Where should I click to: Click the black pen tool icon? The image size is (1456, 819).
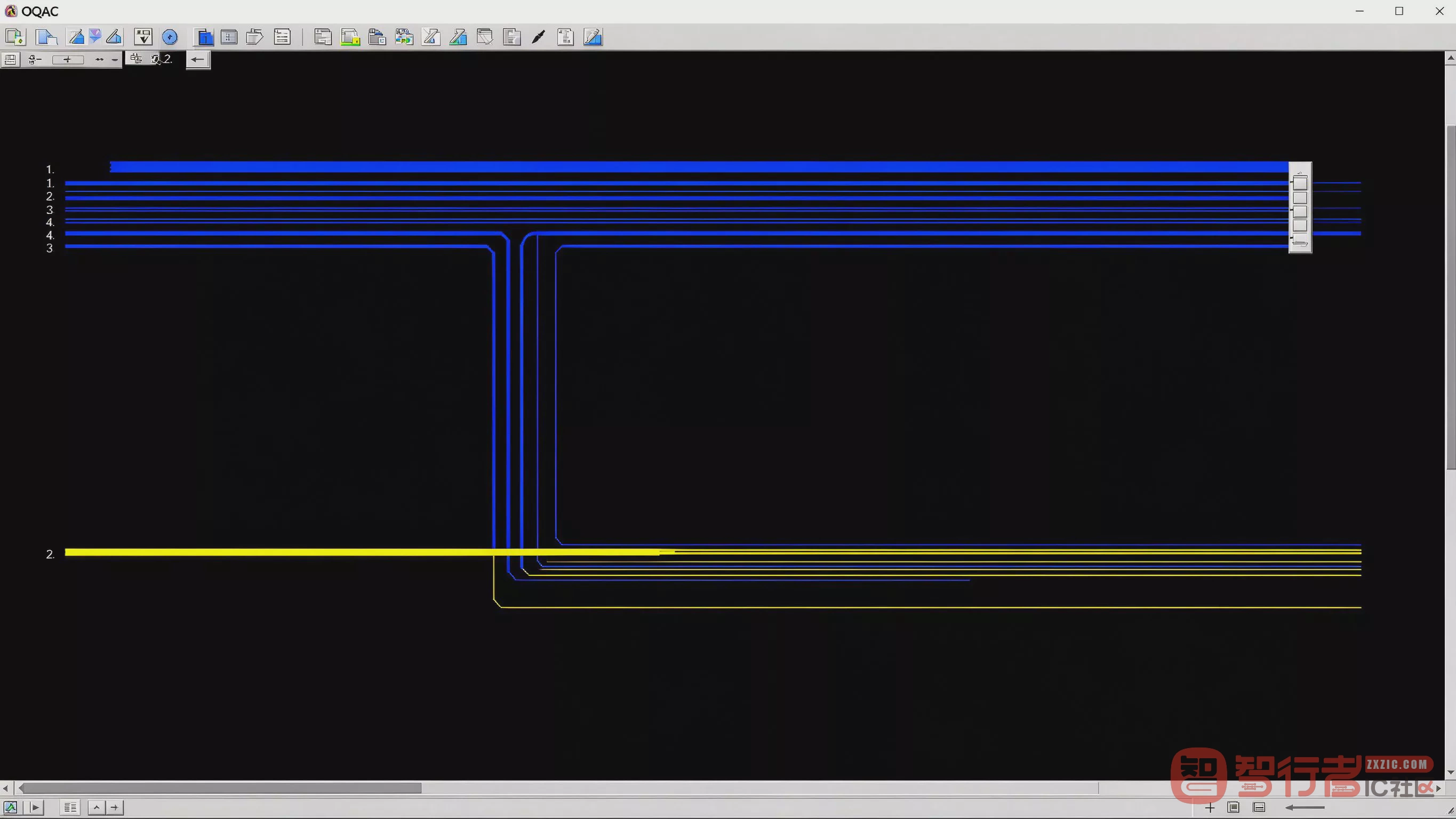539,37
